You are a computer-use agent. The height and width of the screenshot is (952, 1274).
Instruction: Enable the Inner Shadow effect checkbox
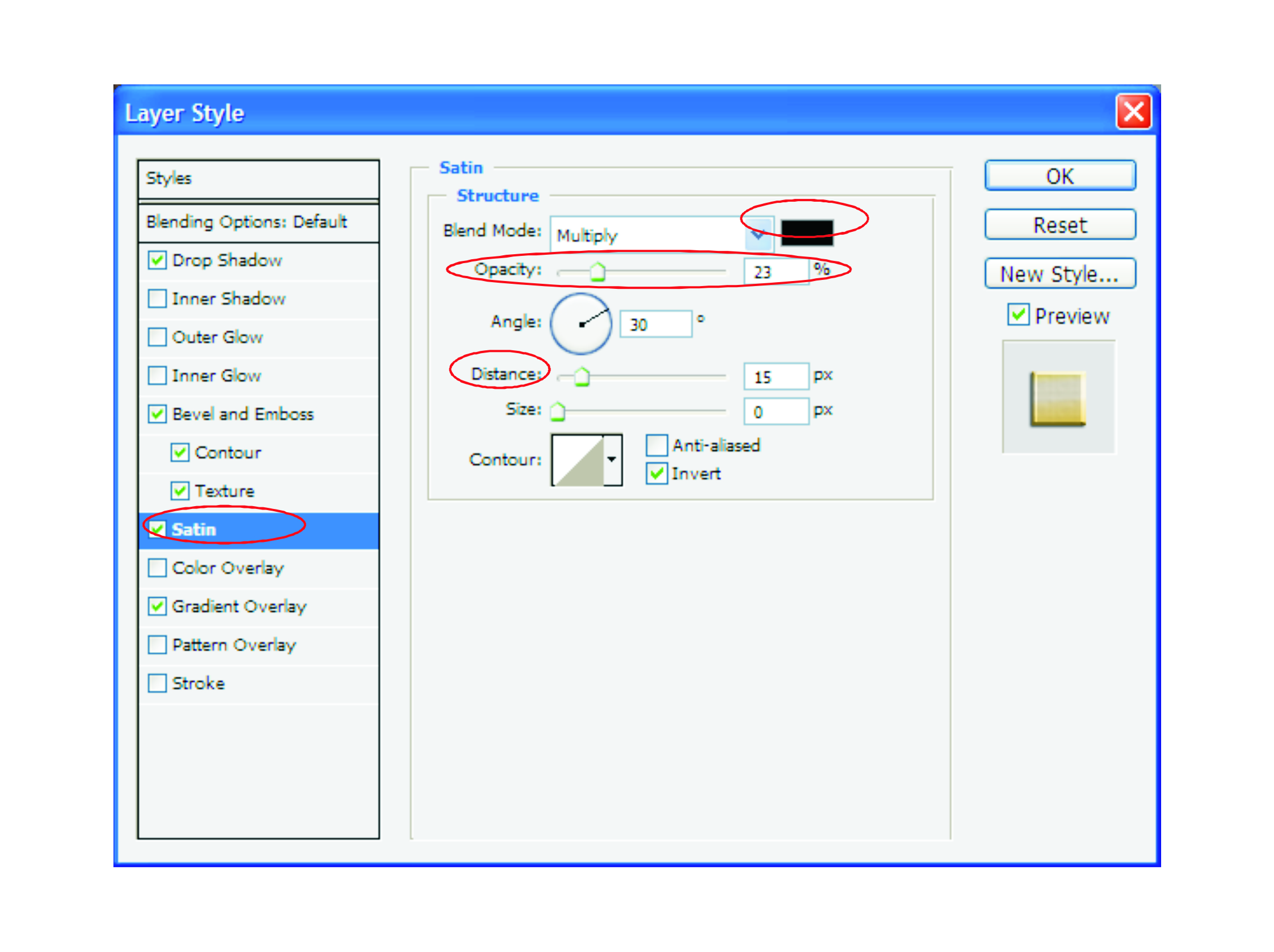tap(156, 298)
